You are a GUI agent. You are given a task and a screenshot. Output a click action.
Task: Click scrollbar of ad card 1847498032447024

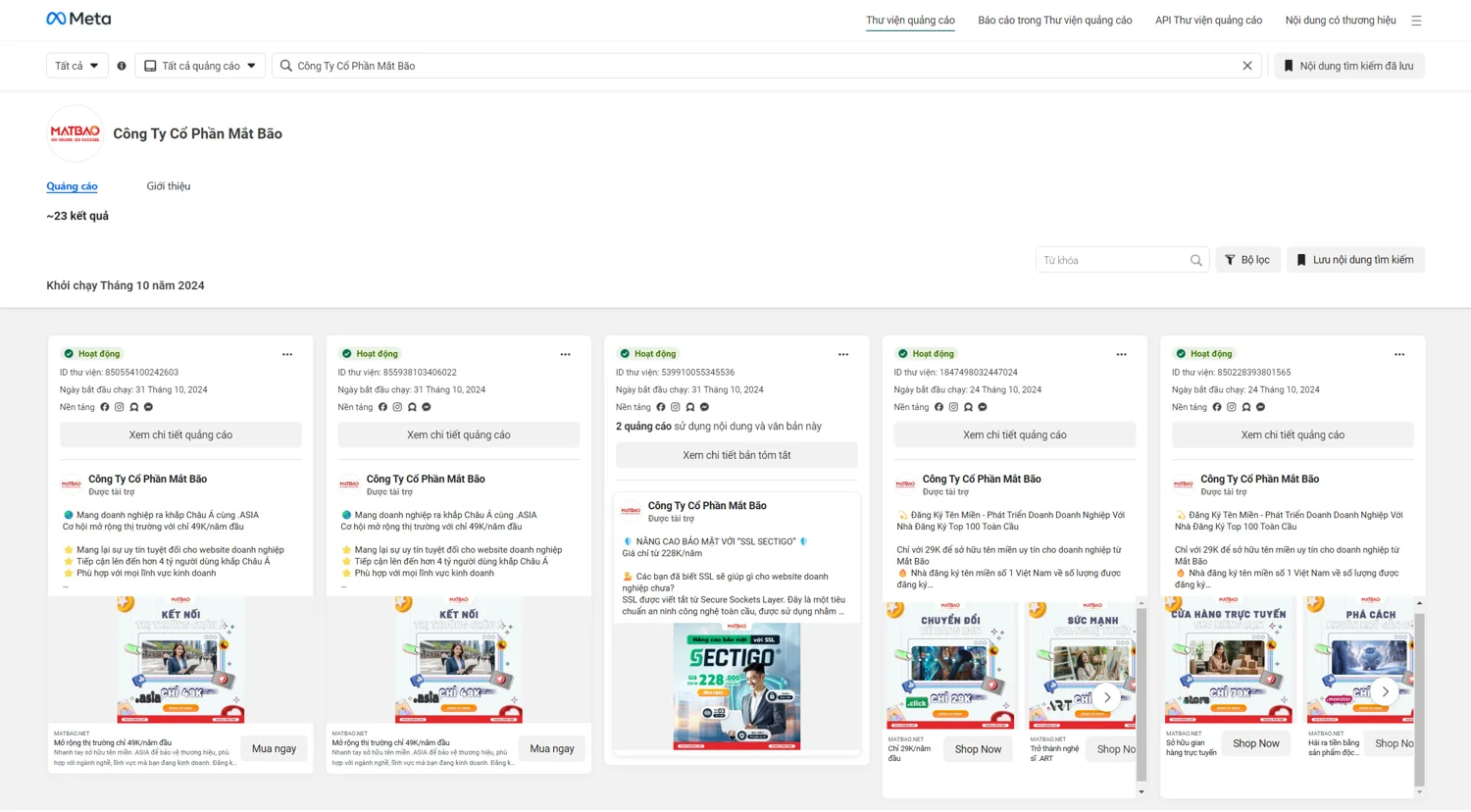[1141, 695]
